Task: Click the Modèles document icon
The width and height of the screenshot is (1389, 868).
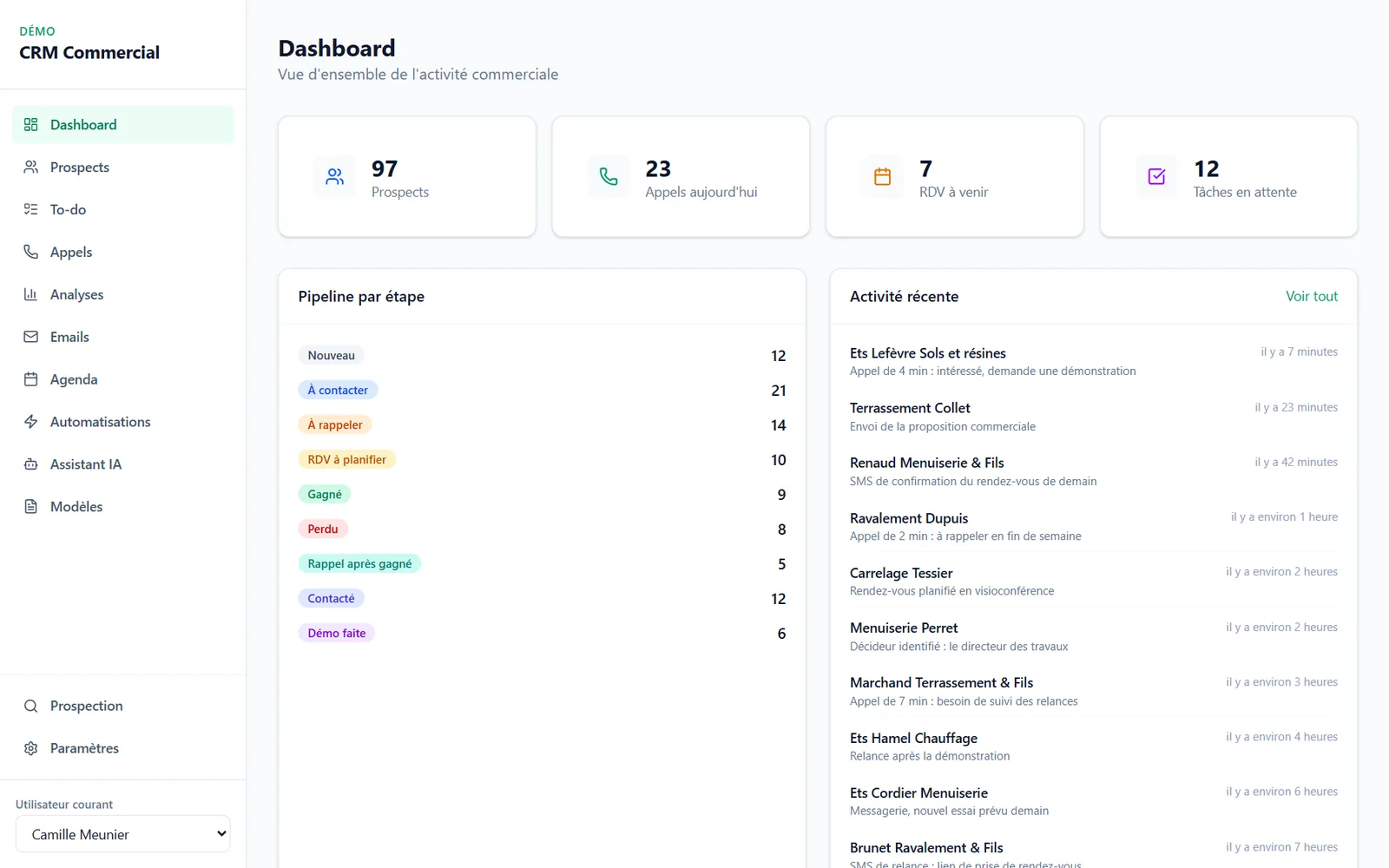Action: 31,506
